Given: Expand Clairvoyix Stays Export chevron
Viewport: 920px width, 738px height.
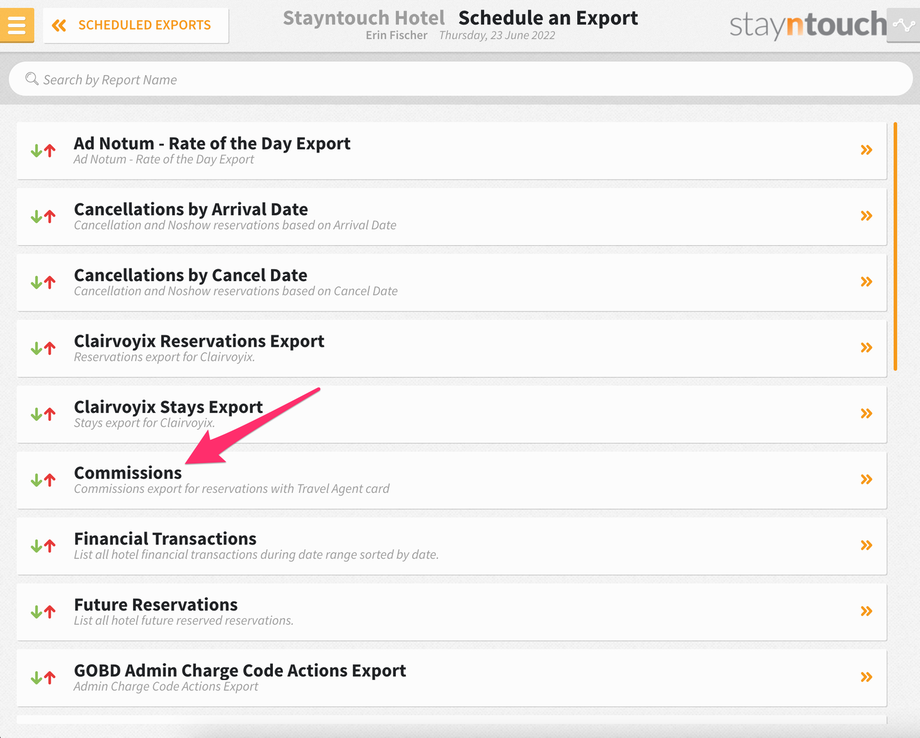Looking at the screenshot, I should [866, 414].
